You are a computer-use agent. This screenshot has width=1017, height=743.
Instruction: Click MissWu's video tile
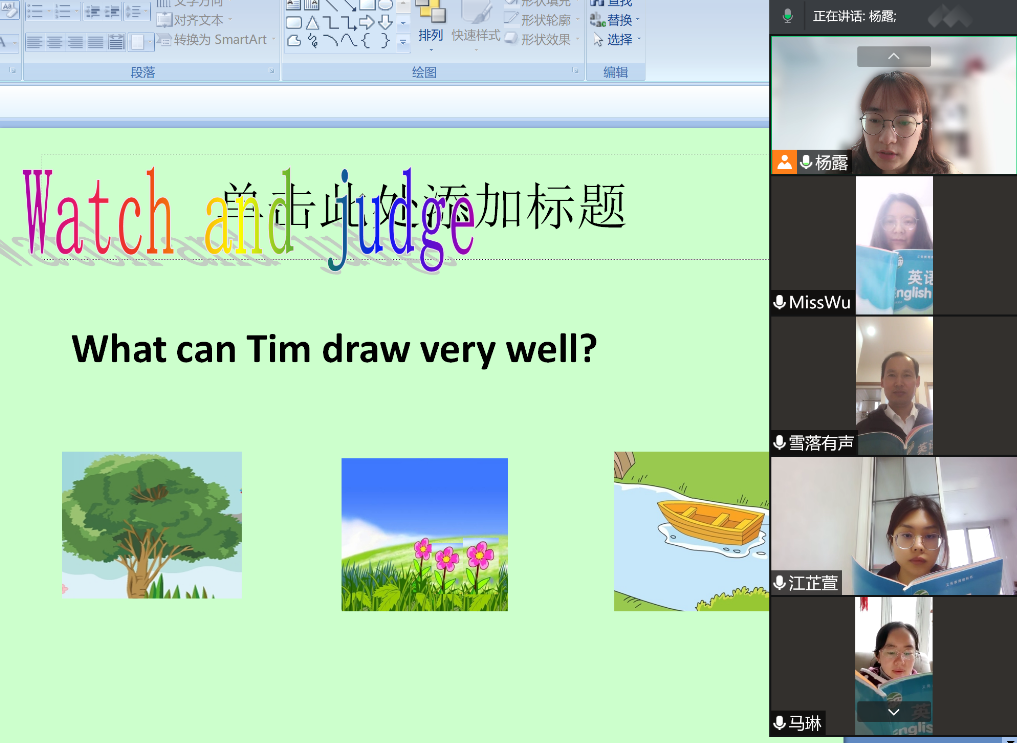tap(894, 245)
